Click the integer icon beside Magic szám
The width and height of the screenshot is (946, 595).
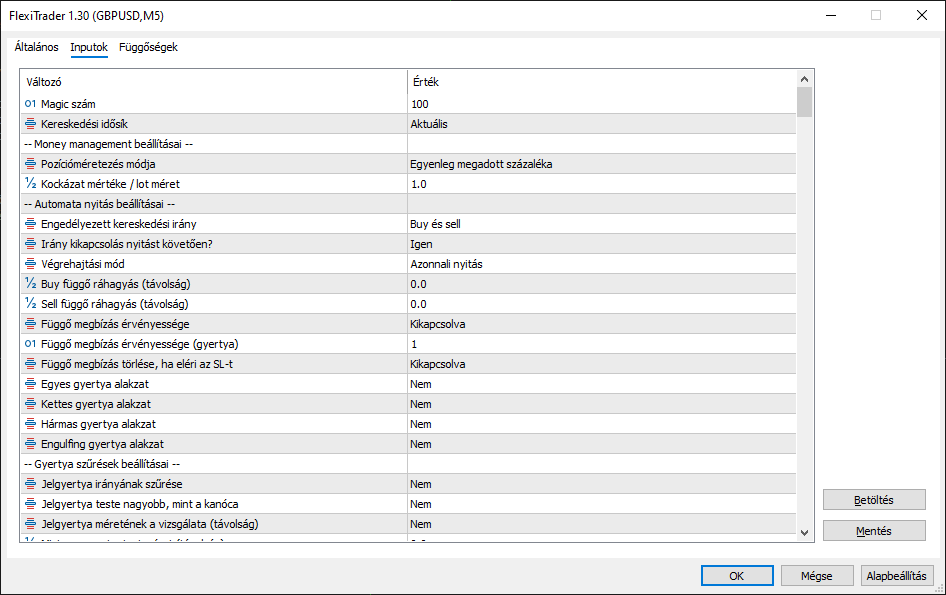tap(30, 104)
